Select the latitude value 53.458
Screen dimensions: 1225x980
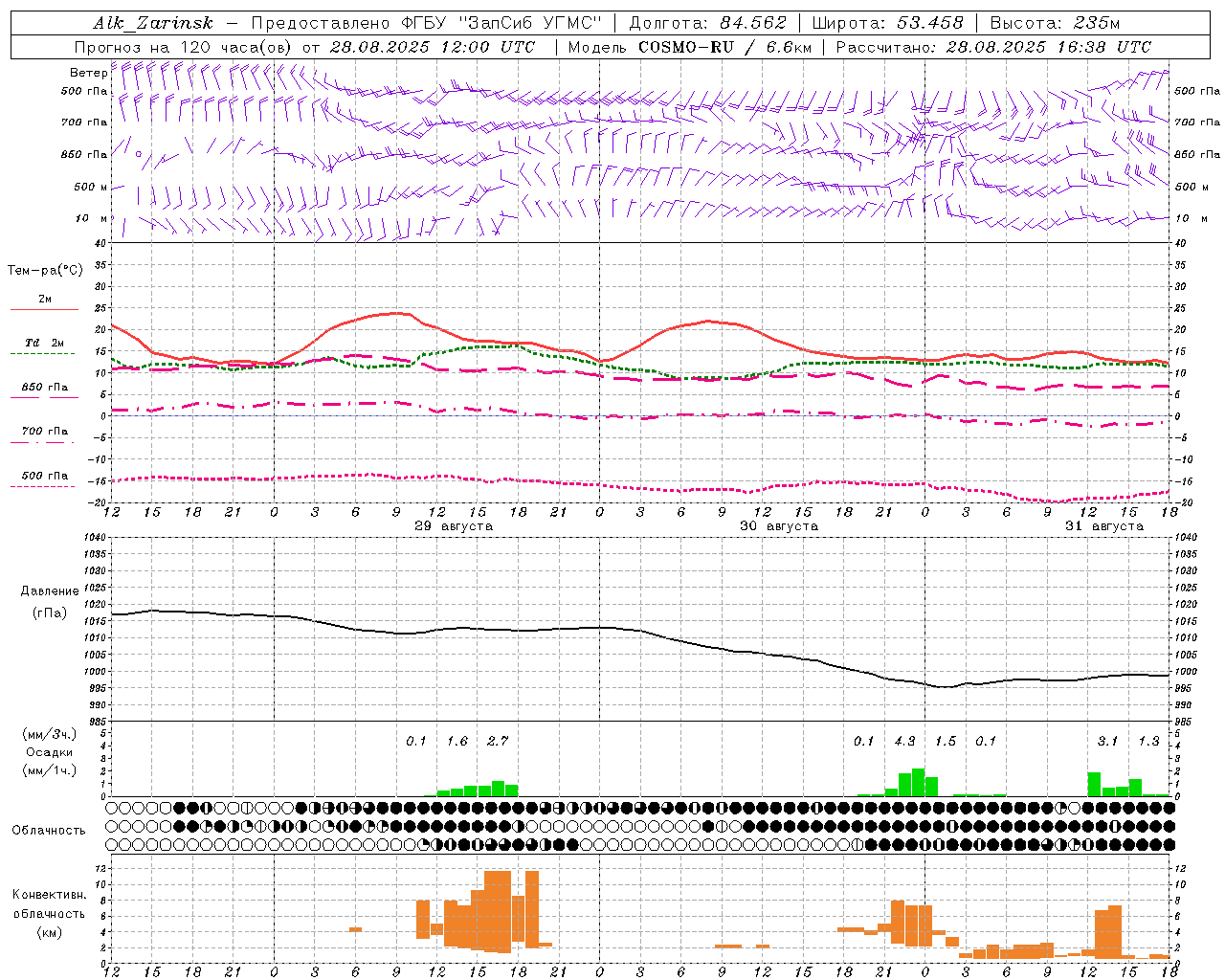[930, 23]
